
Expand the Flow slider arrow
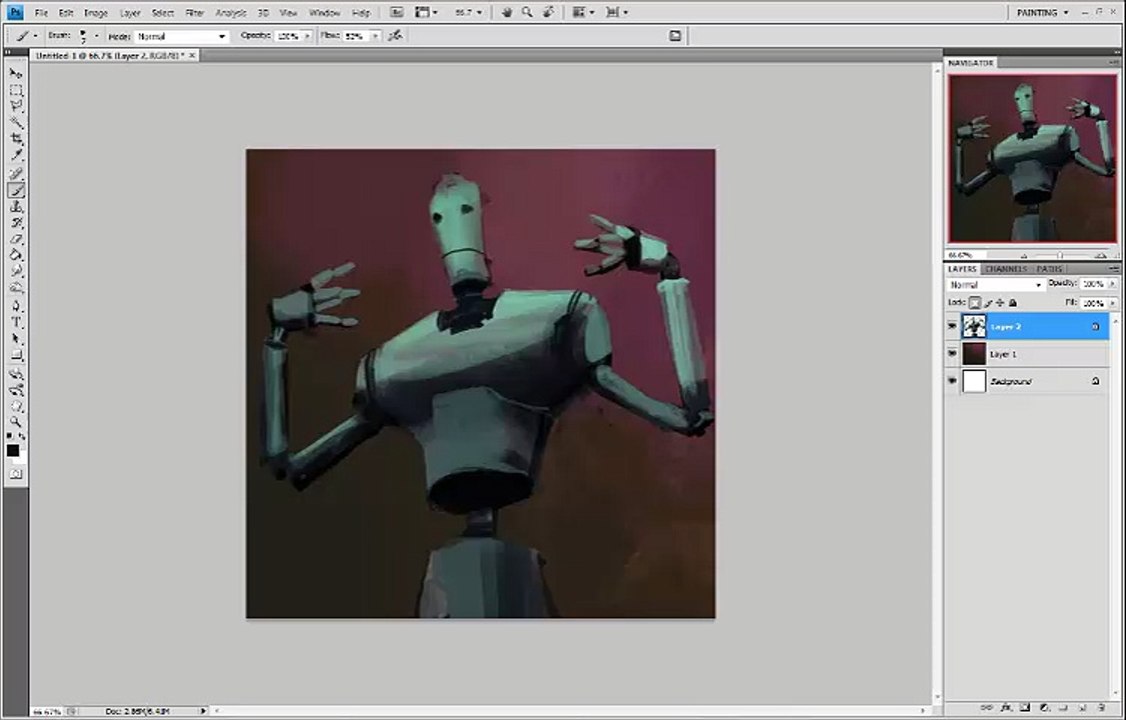coord(374,36)
